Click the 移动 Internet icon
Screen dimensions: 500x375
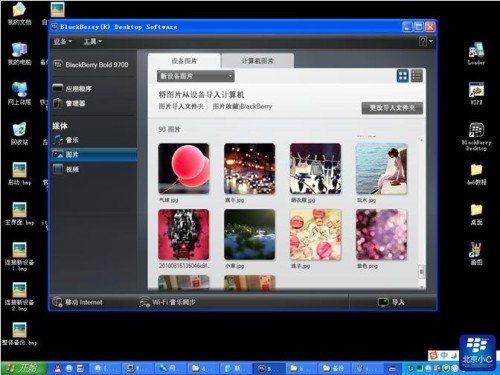click(57, 302)
